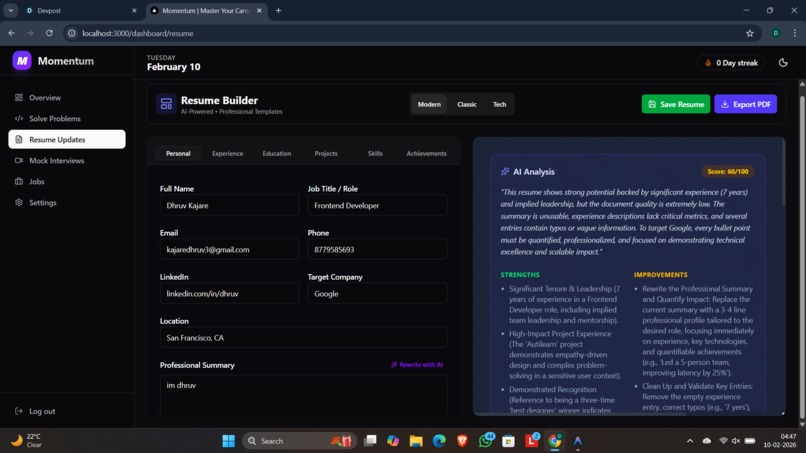Click Rewrite with AI link
806x453 pixels.
click(x=416, y=365)
